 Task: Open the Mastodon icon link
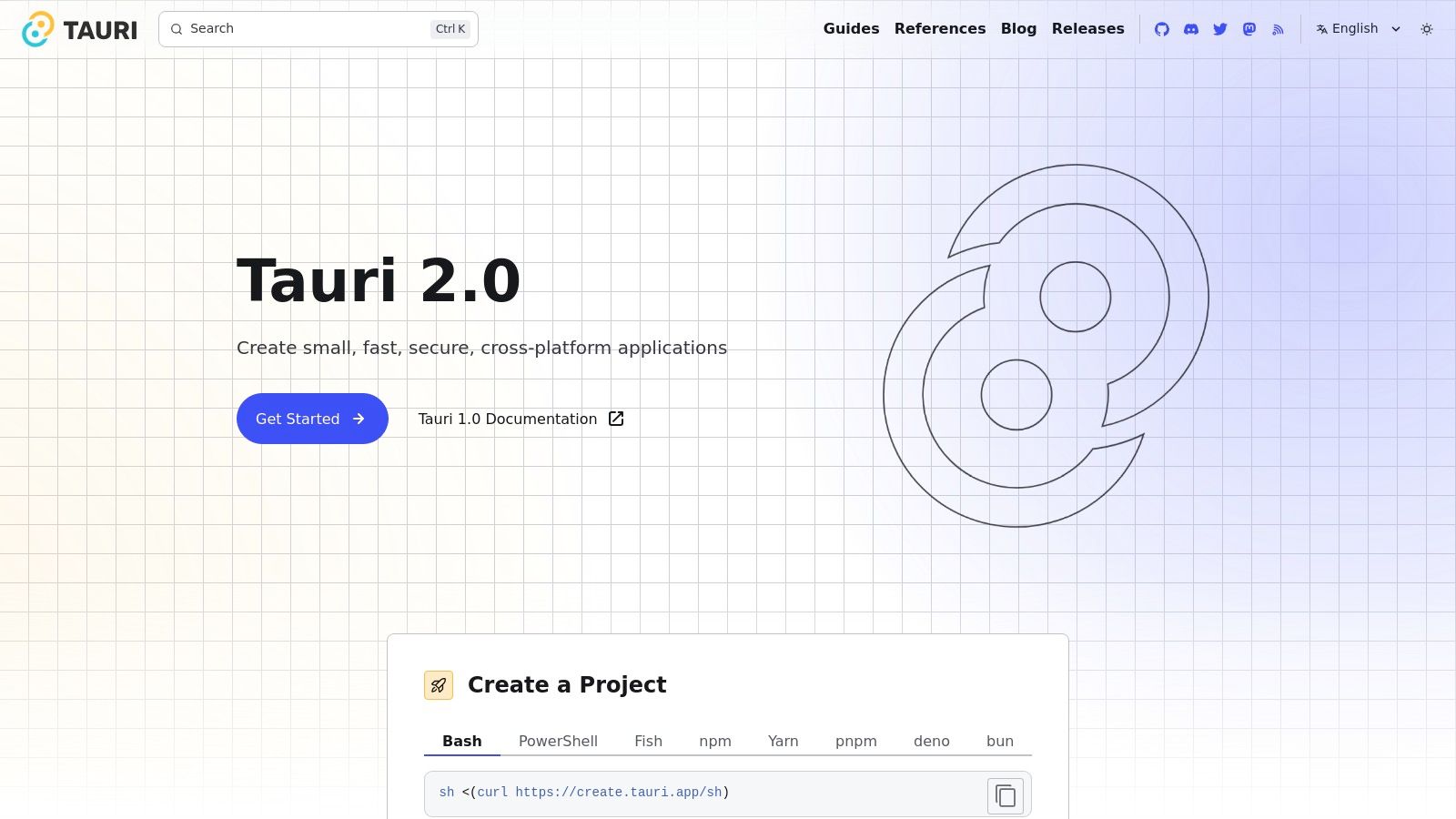[x=1249, y=29]
